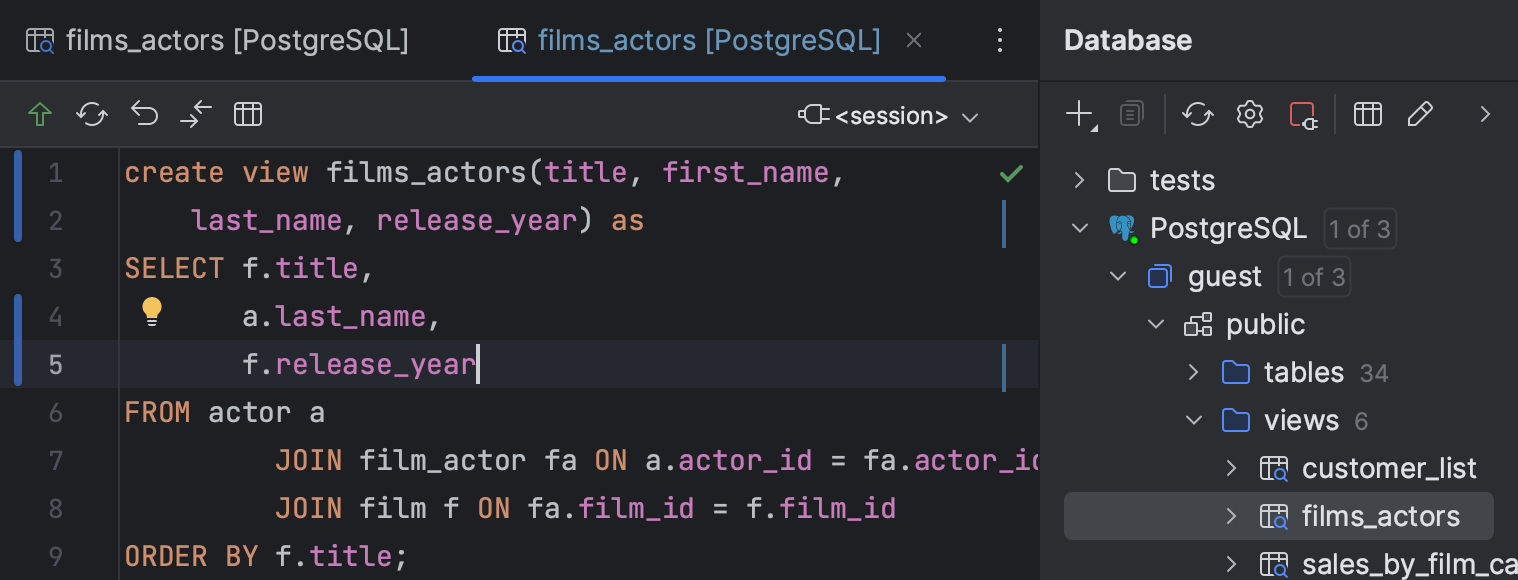Select the customer_list view in the tree
The width and height of the screenshot is (1518, 580).
(x=1389, y=468)
